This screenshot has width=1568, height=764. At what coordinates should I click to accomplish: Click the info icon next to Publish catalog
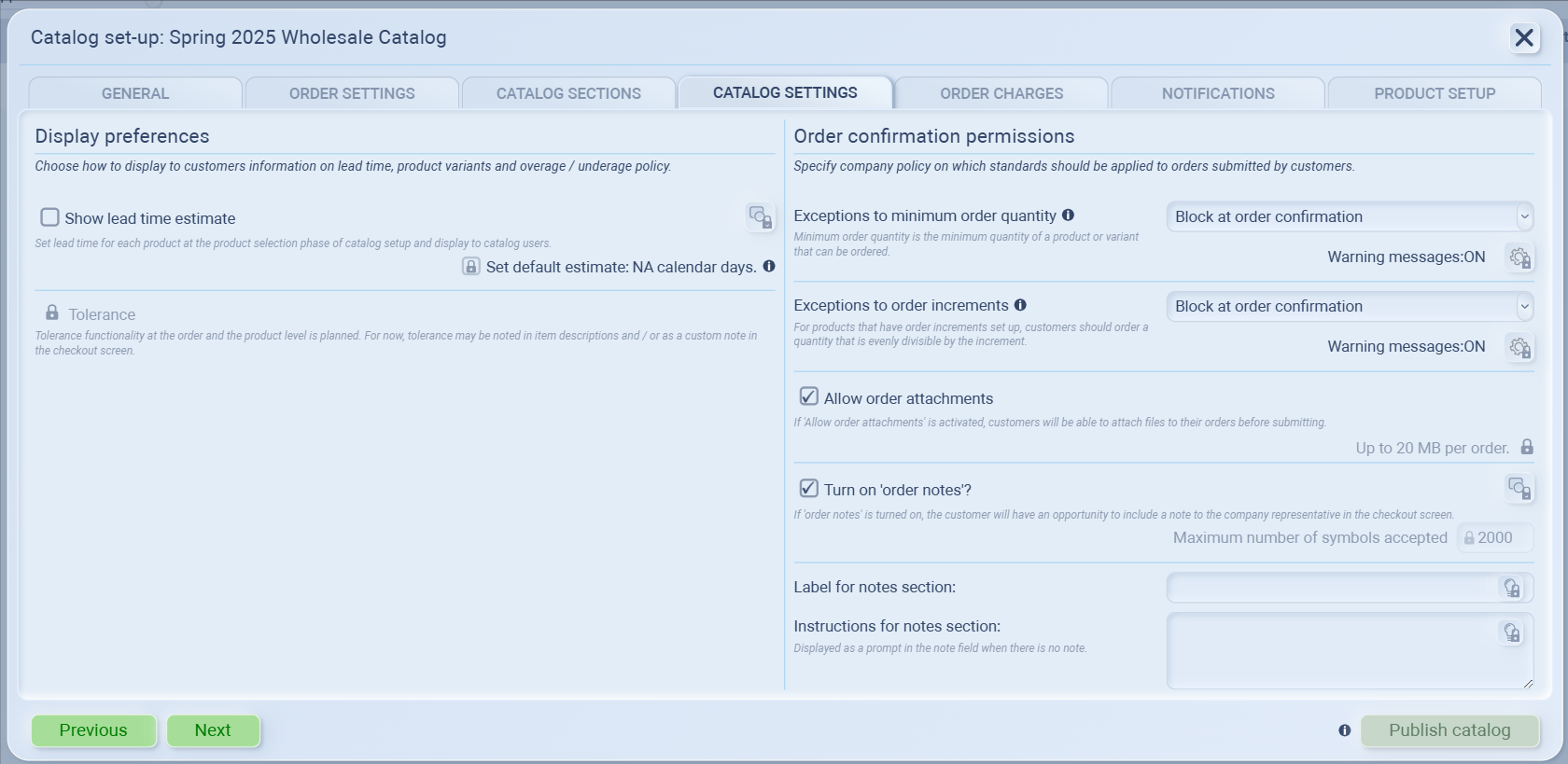[x=1344, y=730]
